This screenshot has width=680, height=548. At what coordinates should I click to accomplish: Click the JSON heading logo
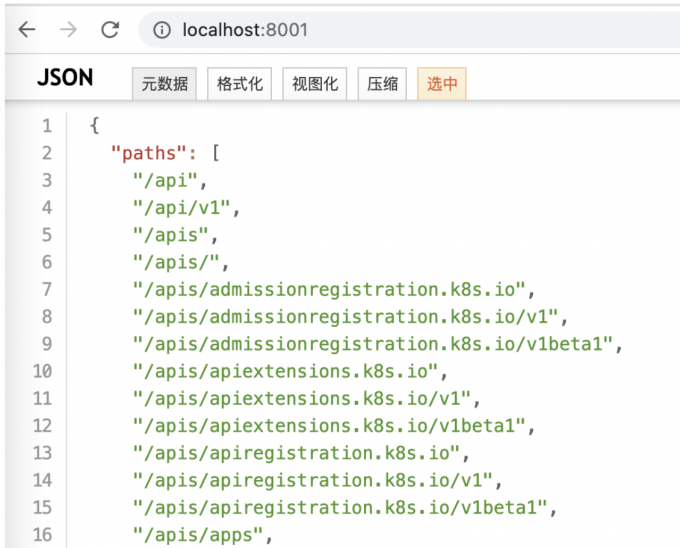[65, 78]
